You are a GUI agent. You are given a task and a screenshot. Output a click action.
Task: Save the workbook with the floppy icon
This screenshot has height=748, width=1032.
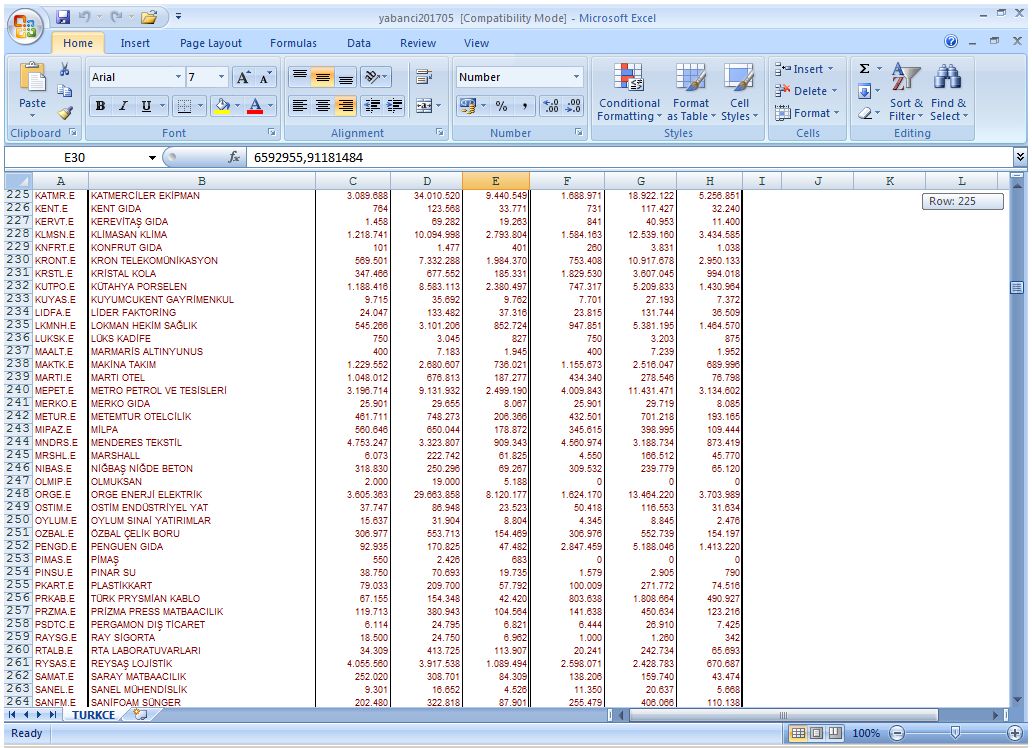63,17
